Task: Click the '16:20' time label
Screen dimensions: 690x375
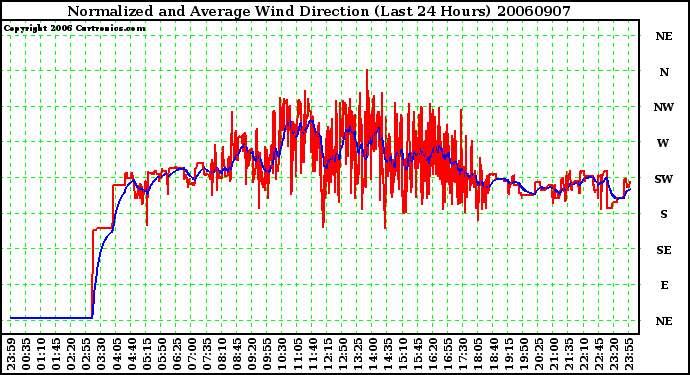Action: click(x=433, y=354)
